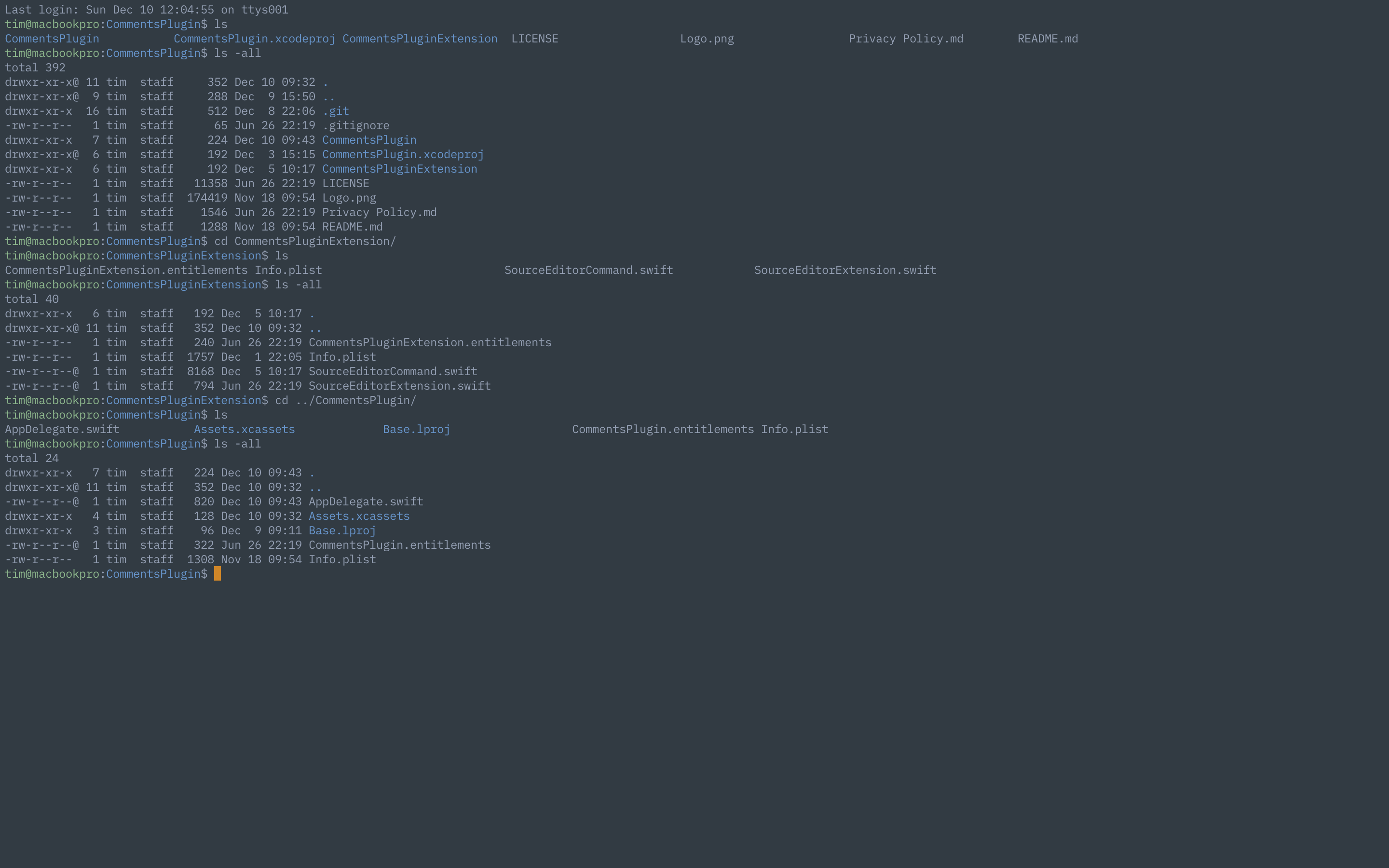Screen dimensions: 1389x868
Task: Click the file size "1546"
Action: coord(214,212)
